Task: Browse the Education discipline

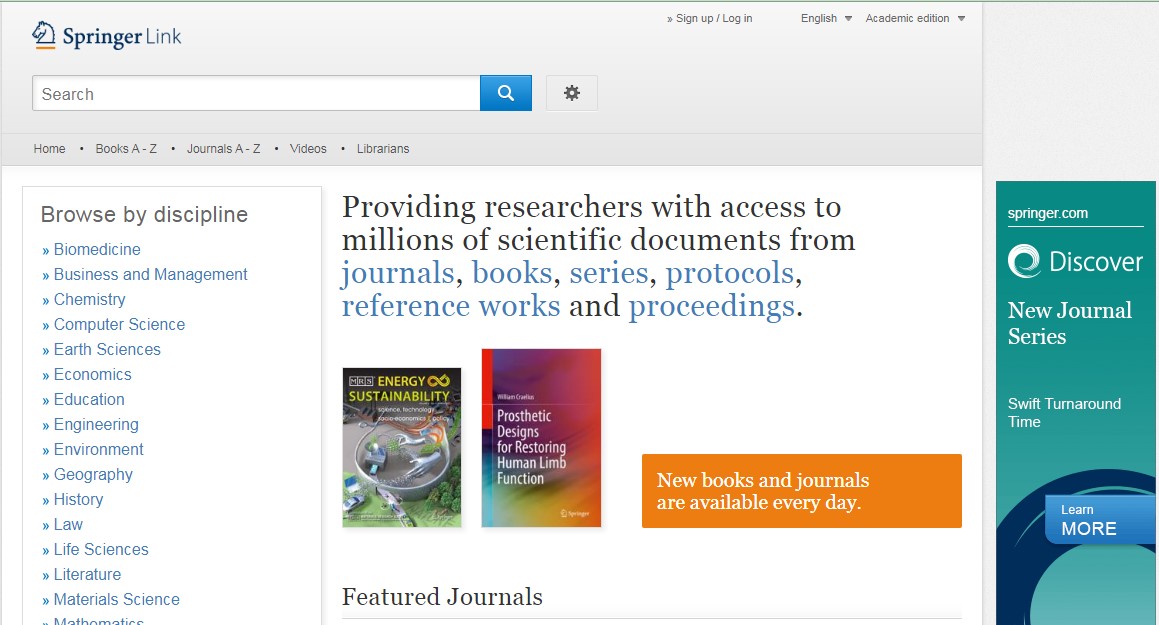Action: (89, 400)
